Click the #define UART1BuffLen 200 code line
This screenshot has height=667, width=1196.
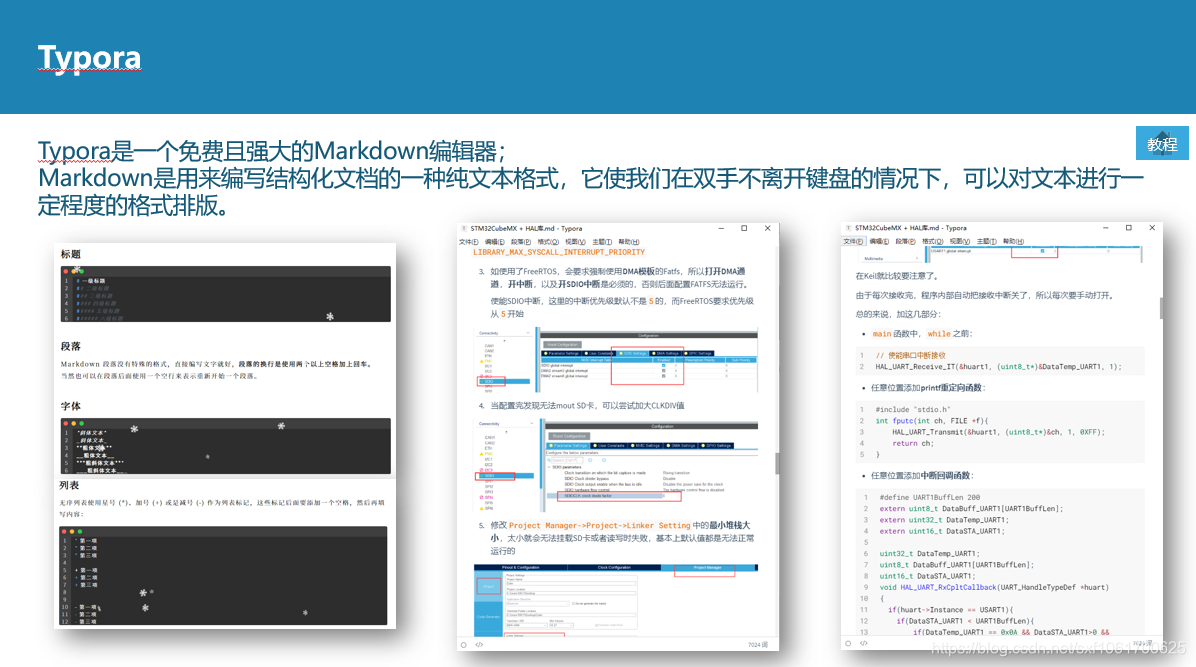coord(929,497)
